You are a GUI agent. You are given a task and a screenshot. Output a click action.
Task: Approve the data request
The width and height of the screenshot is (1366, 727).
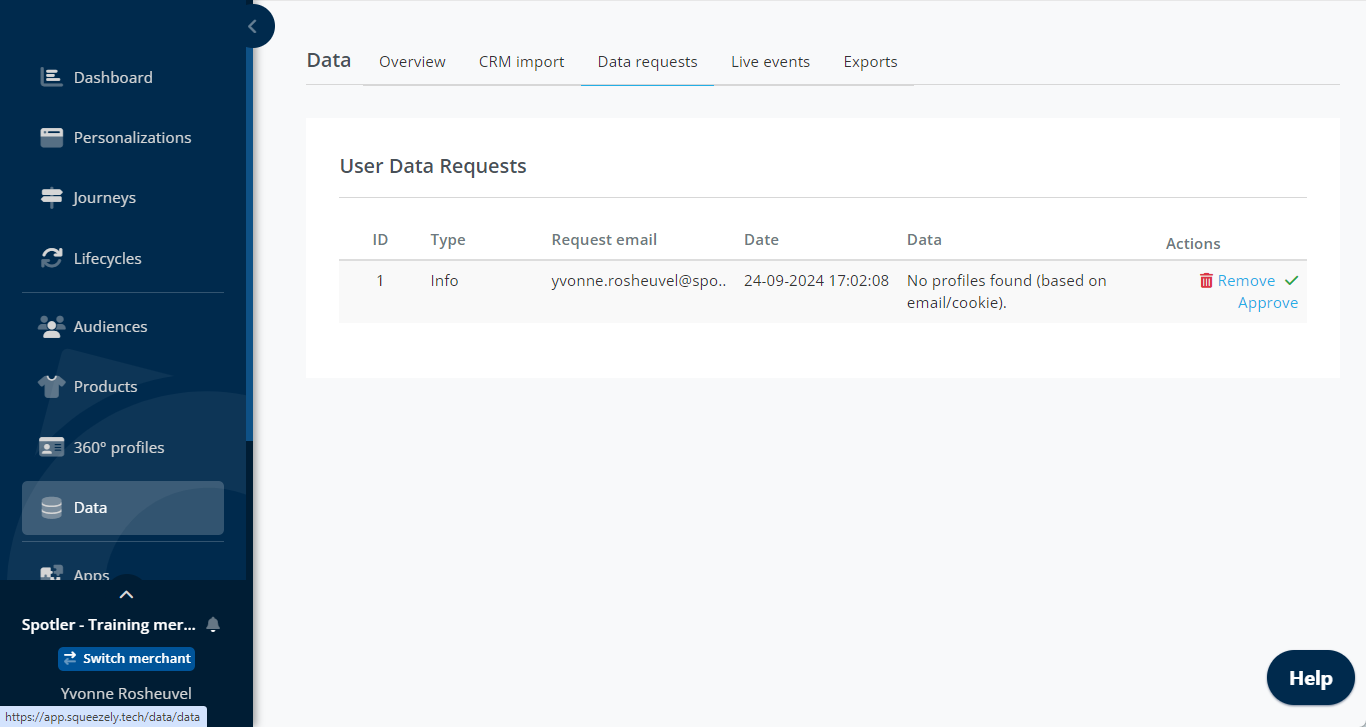1268,303
